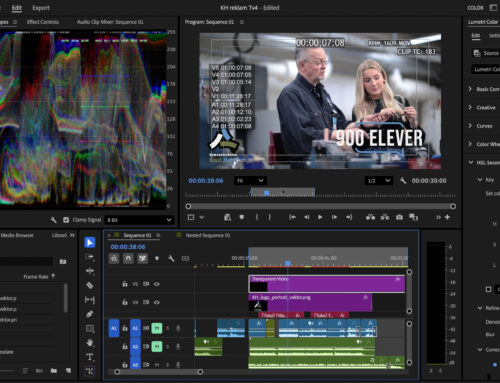Image resolution: width=500 pixels, height=383 pixels.
Task: Open timeline display settings wrench
Action: click(x=171, y=258)
